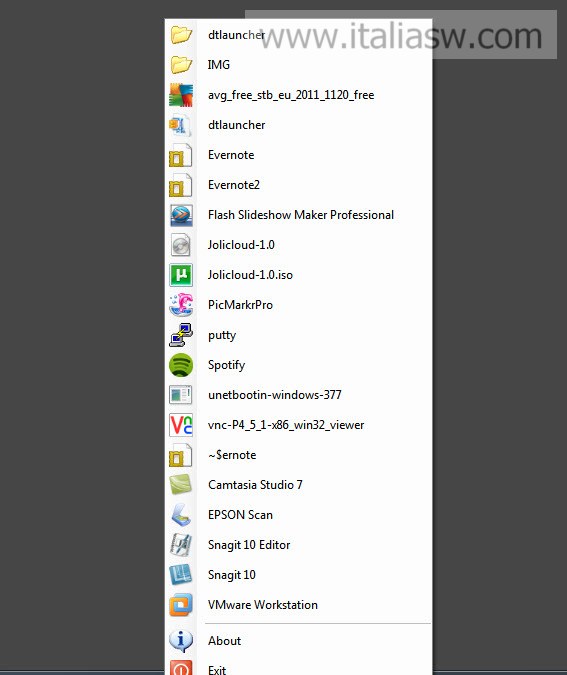This screenshot has width=567, height=675.
Task: Click the Flash Slideshow Maker icon
Action: pos(181,215)
